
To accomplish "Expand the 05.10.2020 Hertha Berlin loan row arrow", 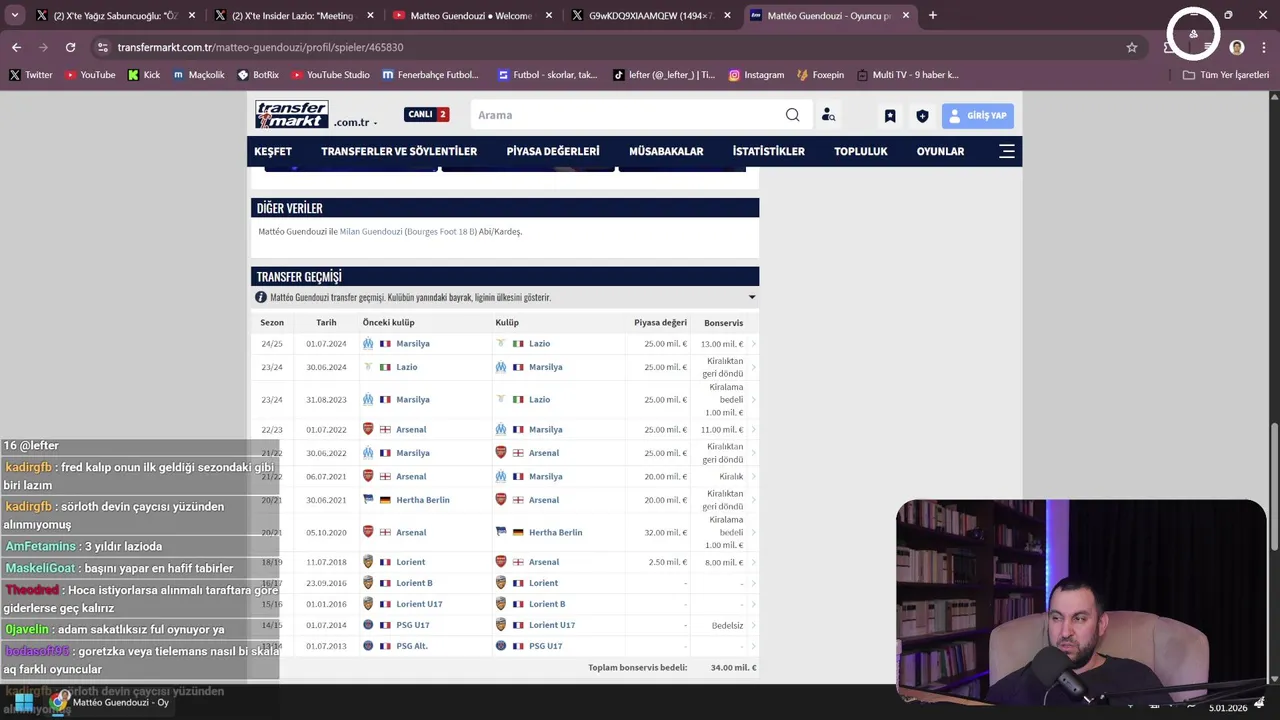I will pos(753,533).
